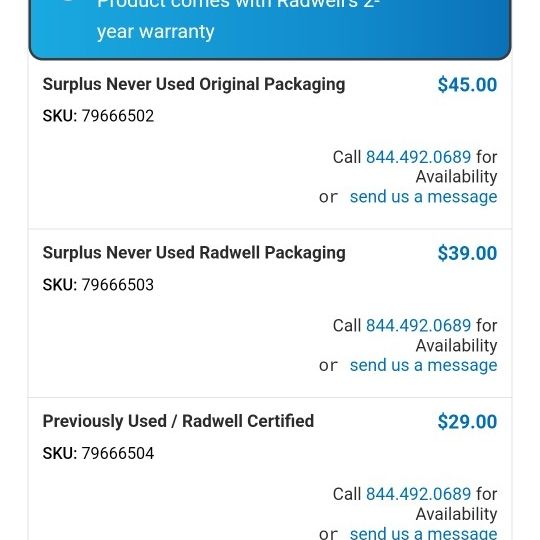Click Surplus Never Used Original Packaging heading
Screen dimensions: 540x540
194,85
